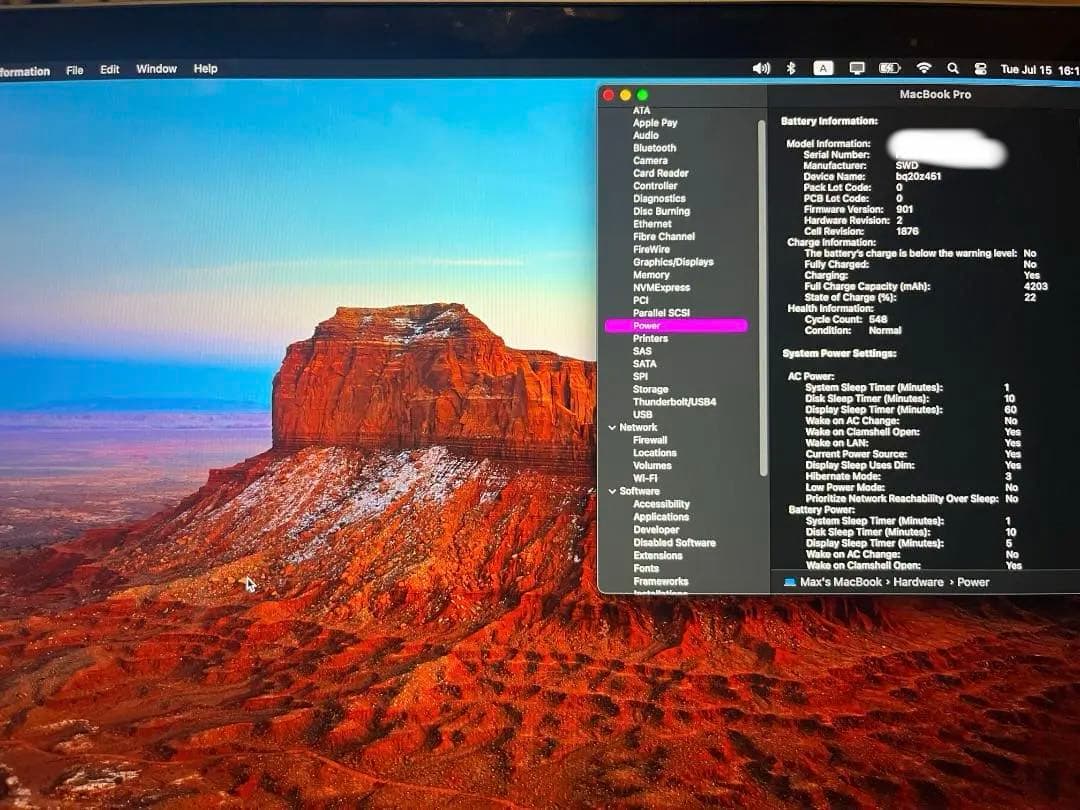Viewport: 1080px width, 810px height.
Task: Open the File menu
Action: 74,70
